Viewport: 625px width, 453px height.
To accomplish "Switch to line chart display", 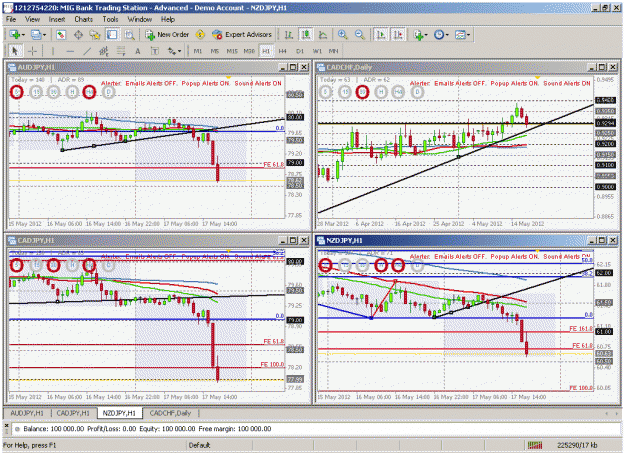I will (323, 35).
